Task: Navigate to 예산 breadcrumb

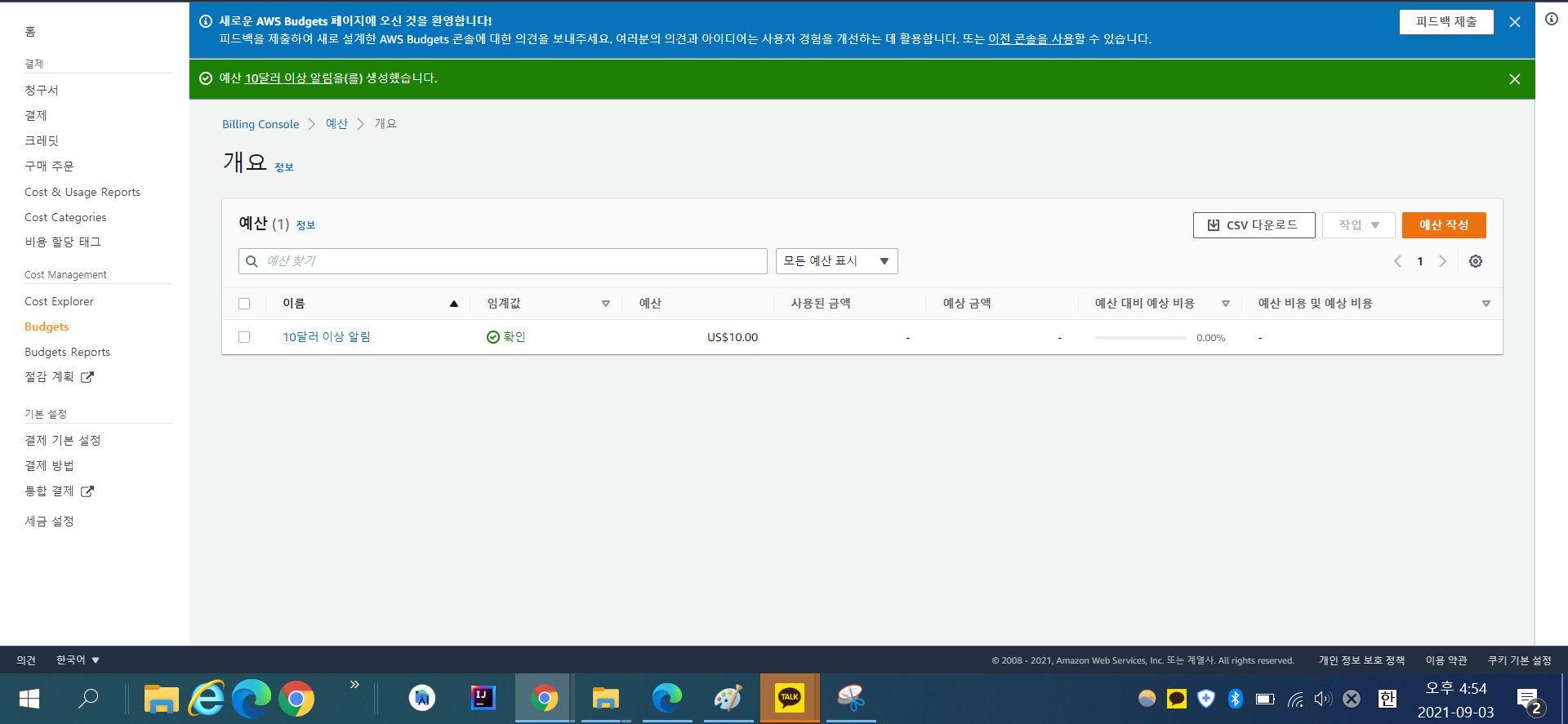Action: pos(336,124)
